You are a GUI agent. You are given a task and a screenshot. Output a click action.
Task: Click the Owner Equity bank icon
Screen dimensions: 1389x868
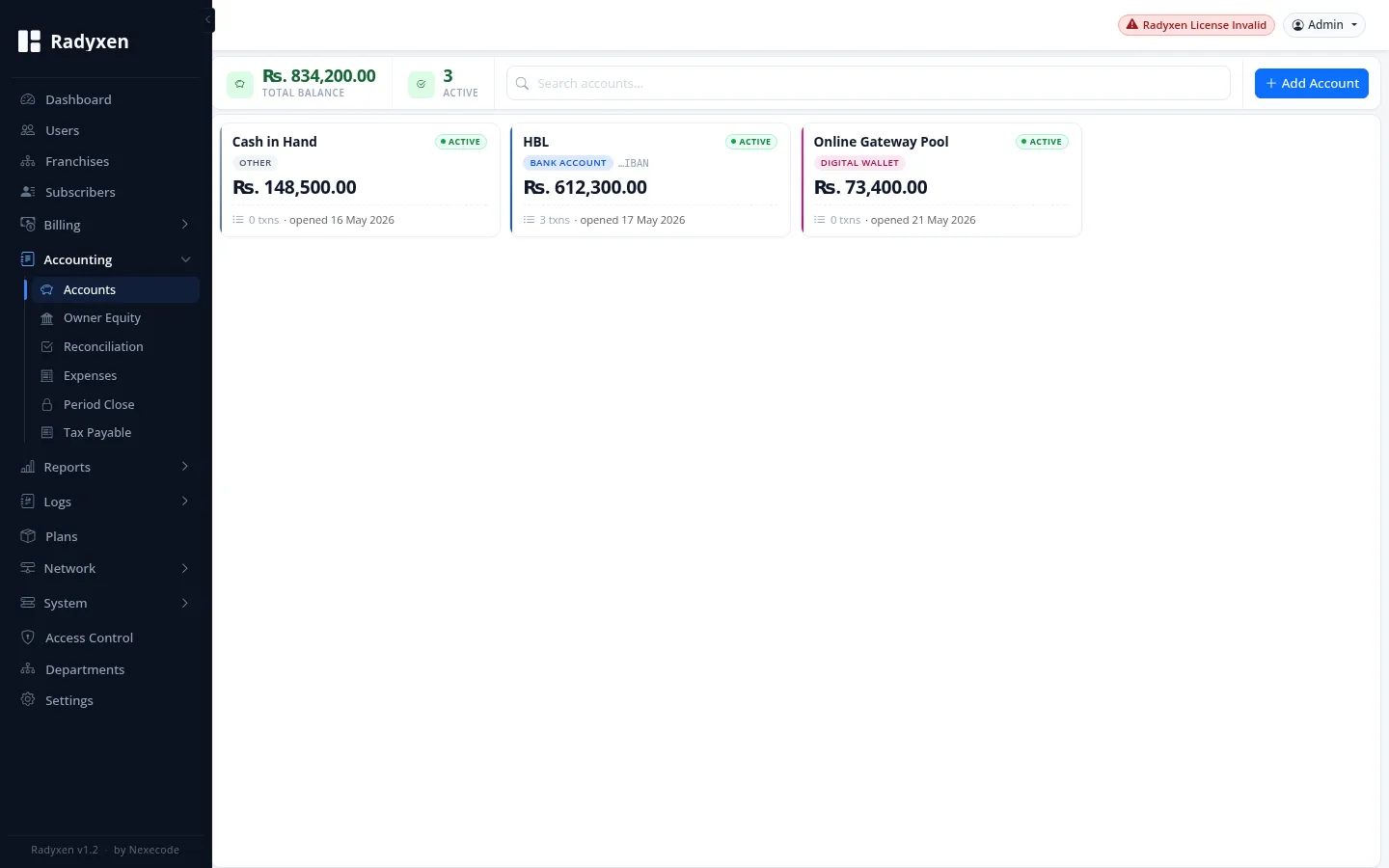[46, 318]
